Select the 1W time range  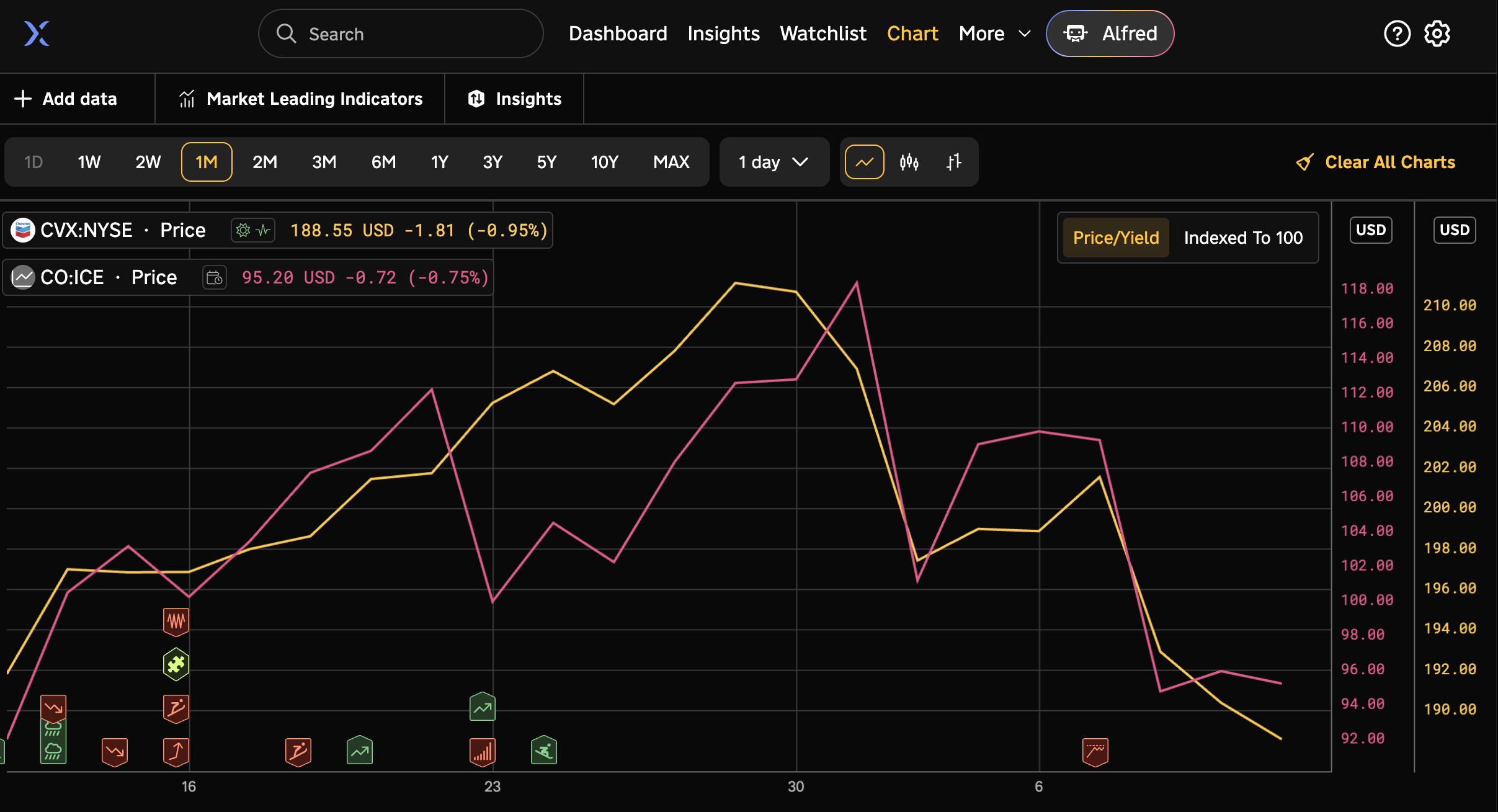pos(89,162)
